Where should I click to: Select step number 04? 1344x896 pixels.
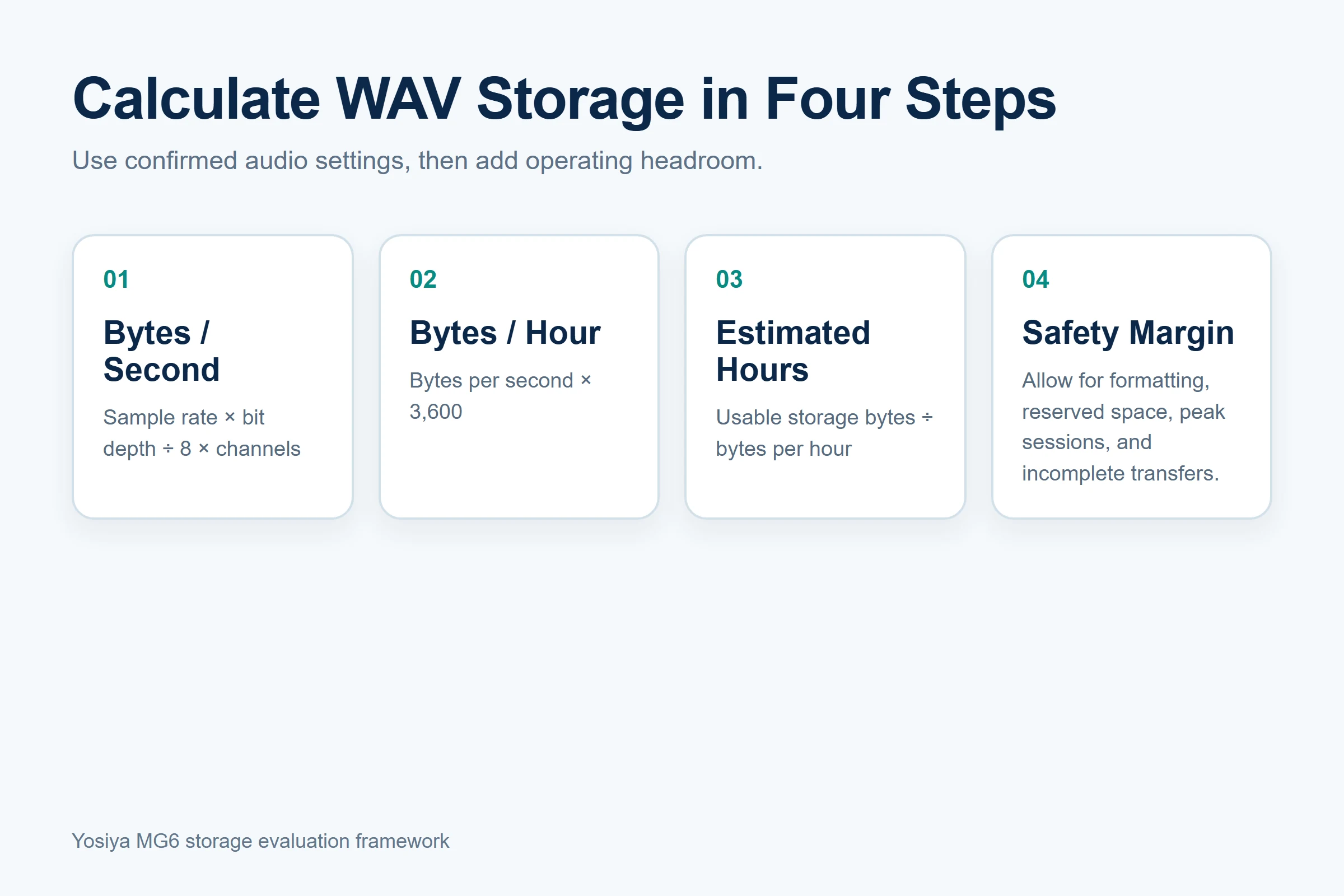tap(1035, 279)
